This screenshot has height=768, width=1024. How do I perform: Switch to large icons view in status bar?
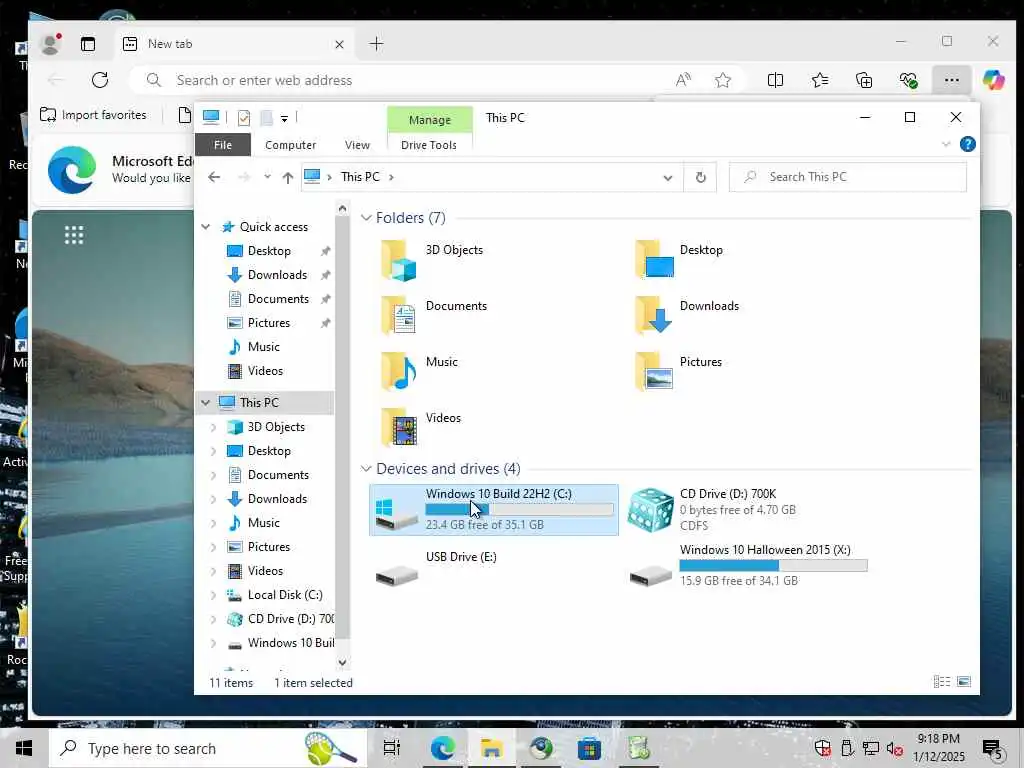(x=964, y=682)
